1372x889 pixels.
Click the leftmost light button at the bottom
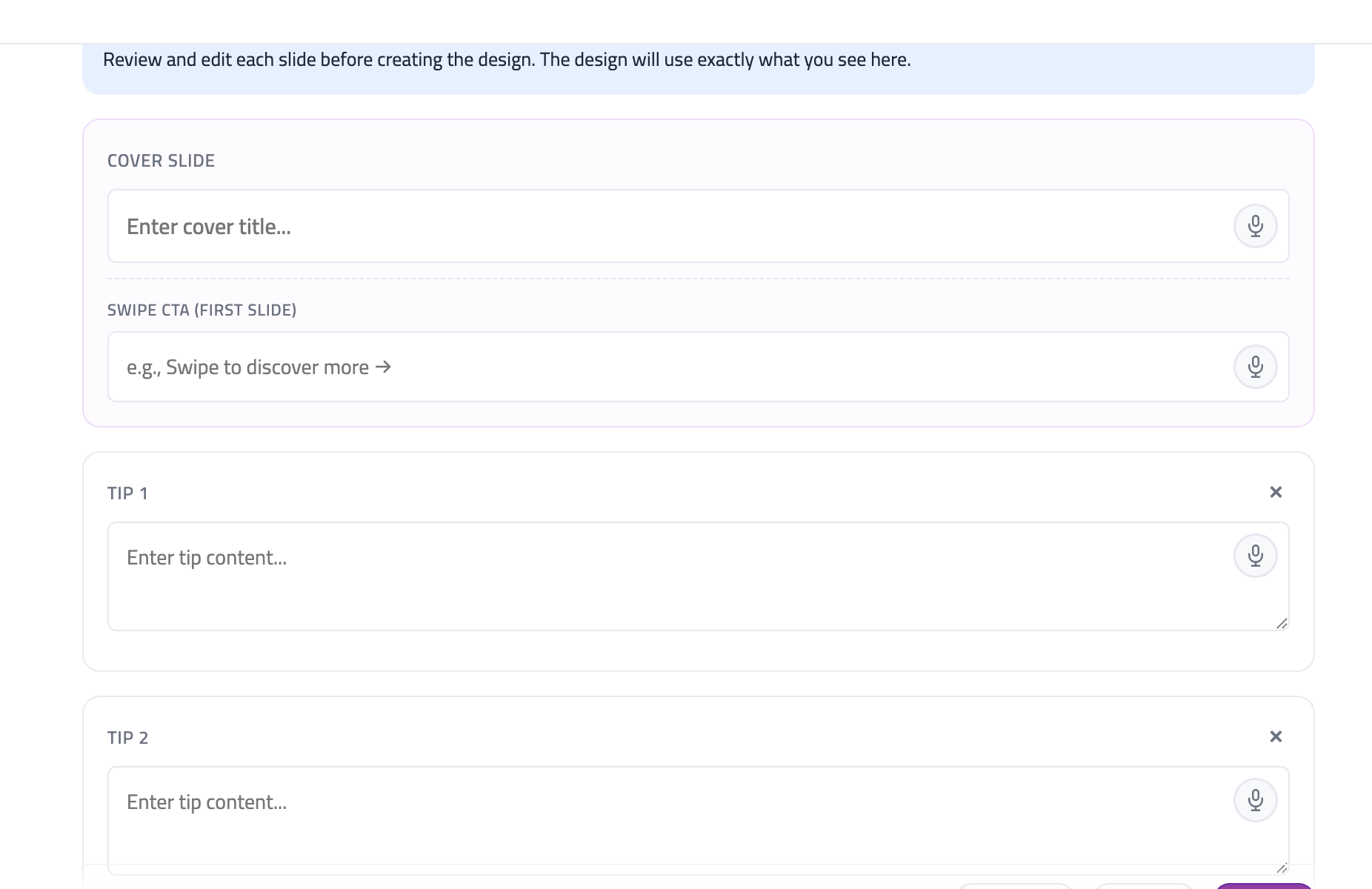click(x=1015, y=886)
